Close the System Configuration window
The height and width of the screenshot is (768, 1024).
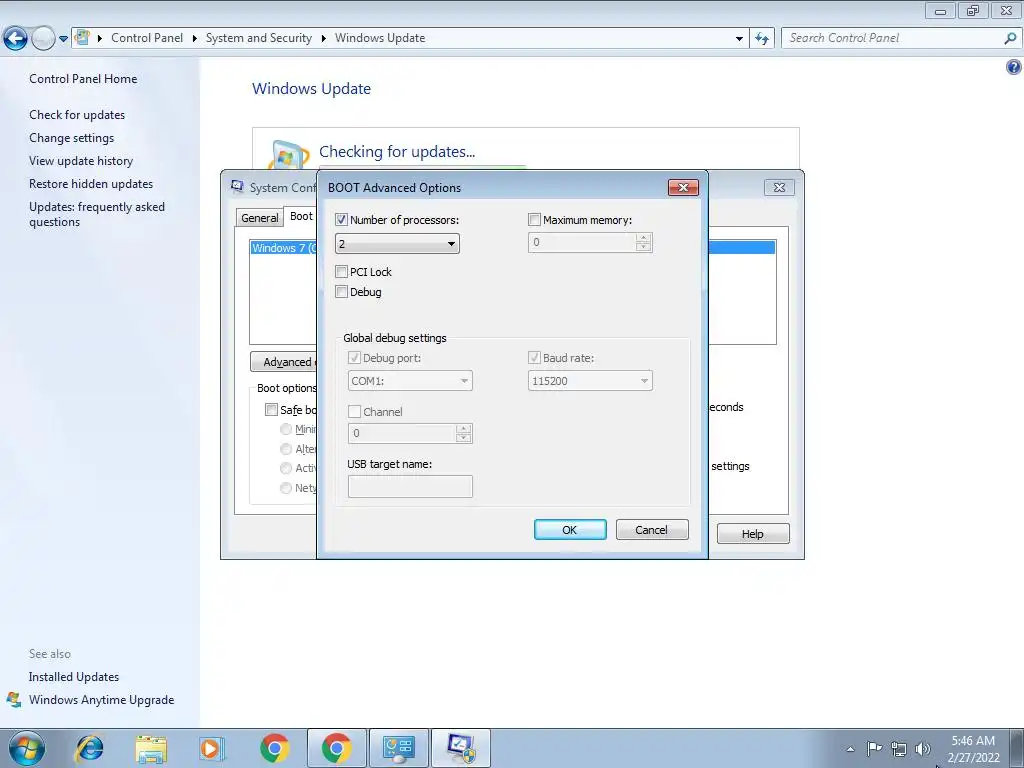(779, 187)
